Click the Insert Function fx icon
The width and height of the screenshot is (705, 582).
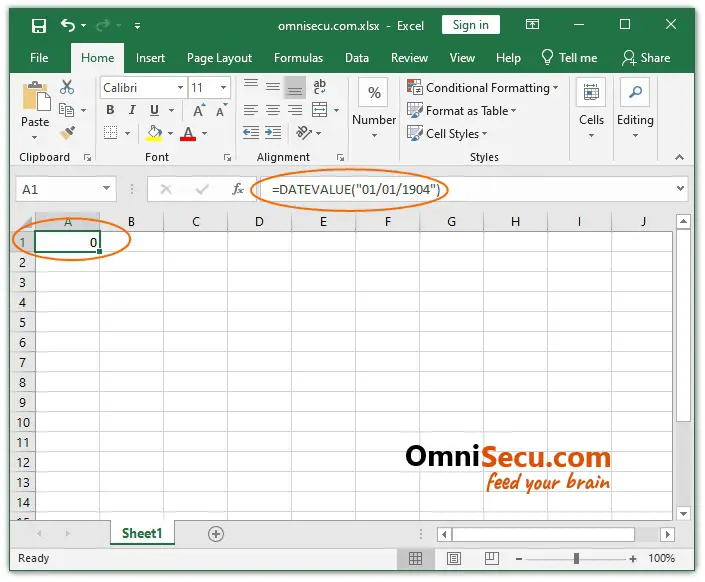[x=237, y=189]
